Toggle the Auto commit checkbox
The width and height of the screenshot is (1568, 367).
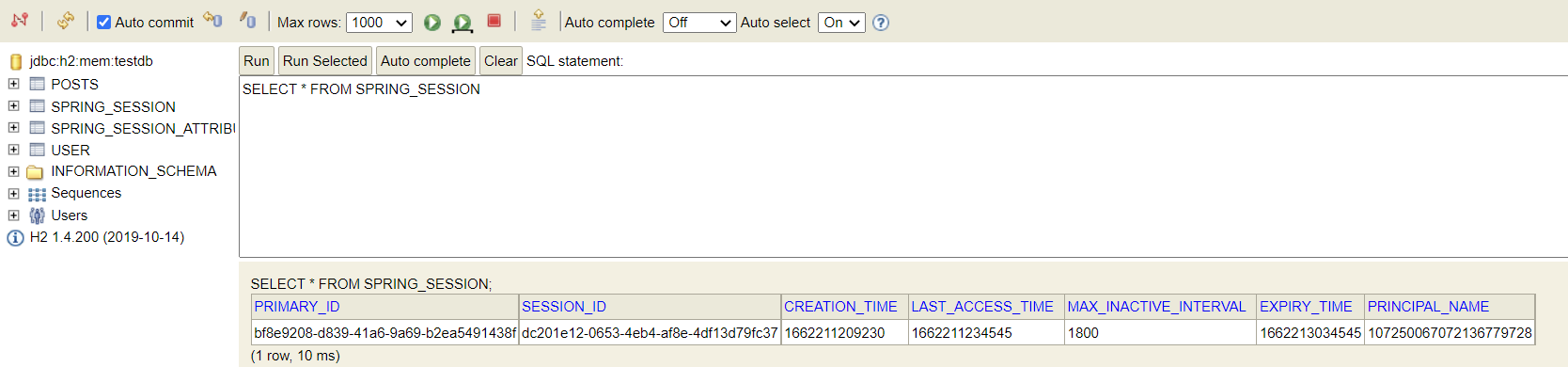(104, 22)
